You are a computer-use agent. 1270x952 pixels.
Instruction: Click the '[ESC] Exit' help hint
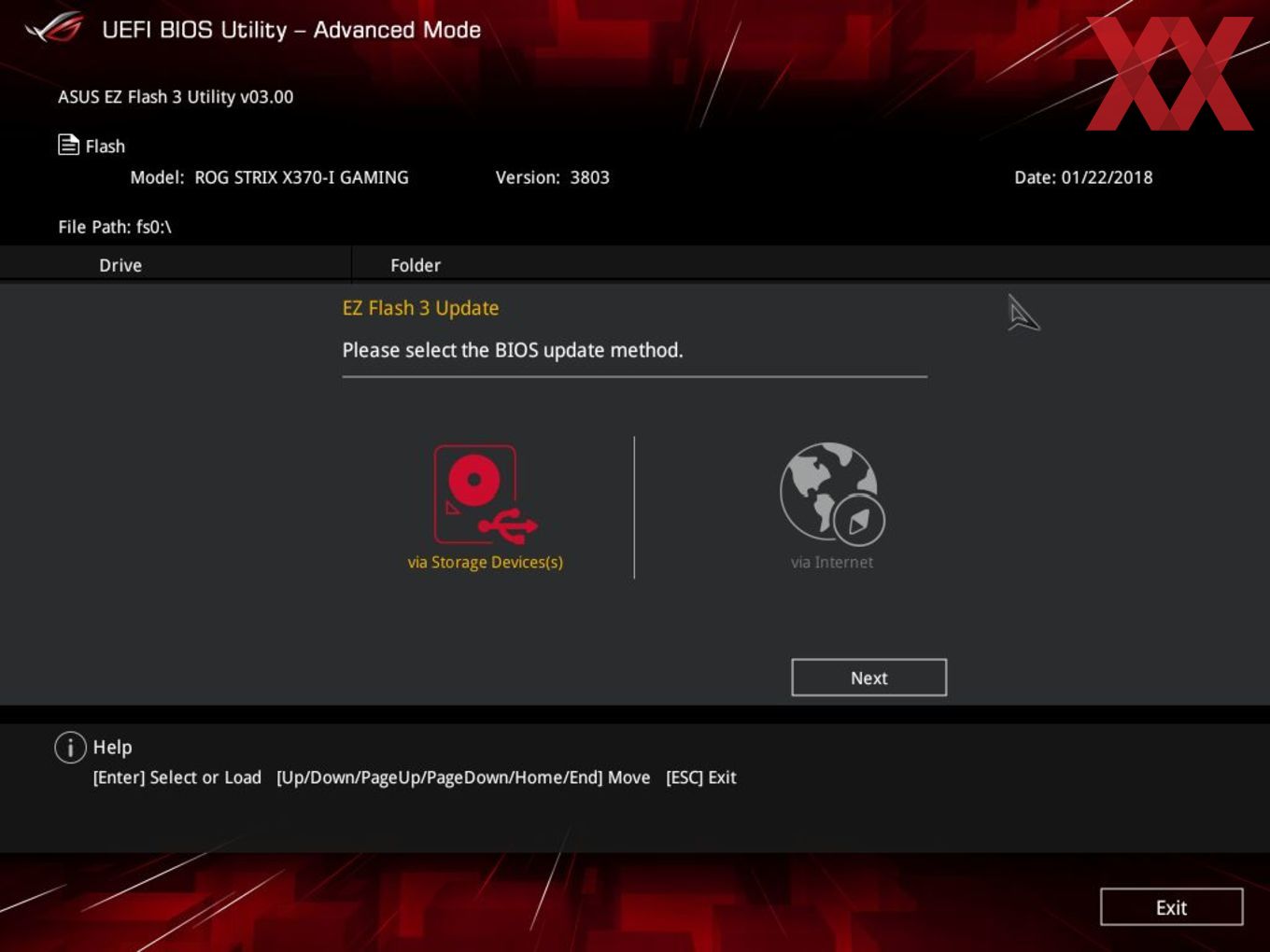click(x=700, y=777)
